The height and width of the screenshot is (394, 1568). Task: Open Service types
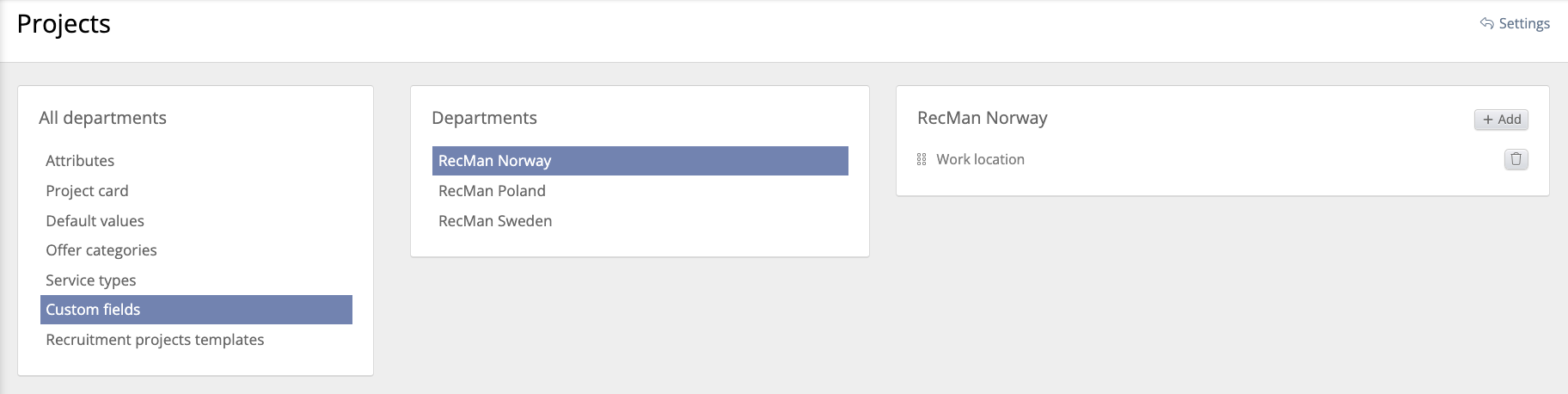click(90, 280)
